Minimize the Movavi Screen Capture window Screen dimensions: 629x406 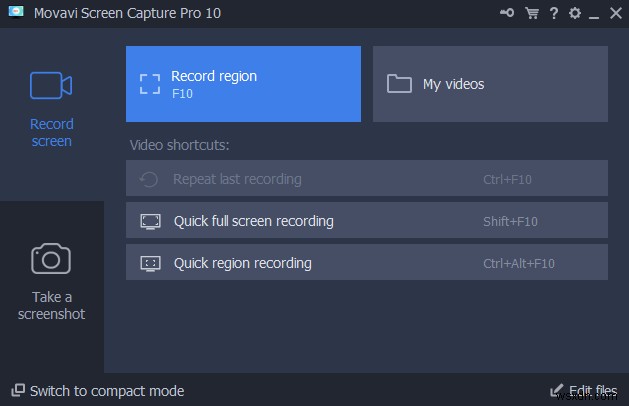click(x=595, y=14)
